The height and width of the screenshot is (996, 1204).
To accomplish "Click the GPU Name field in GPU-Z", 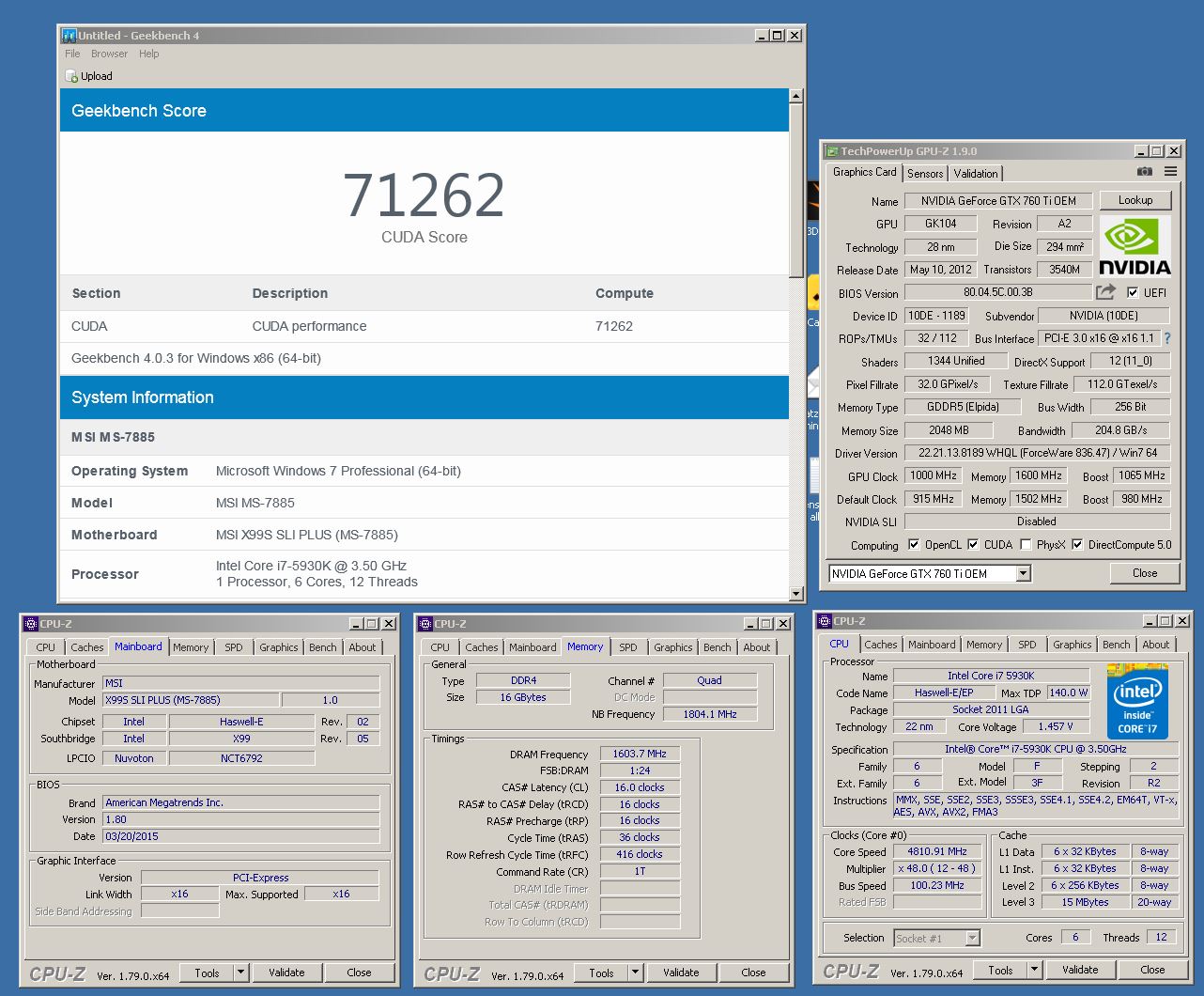I will pos(998,200).
